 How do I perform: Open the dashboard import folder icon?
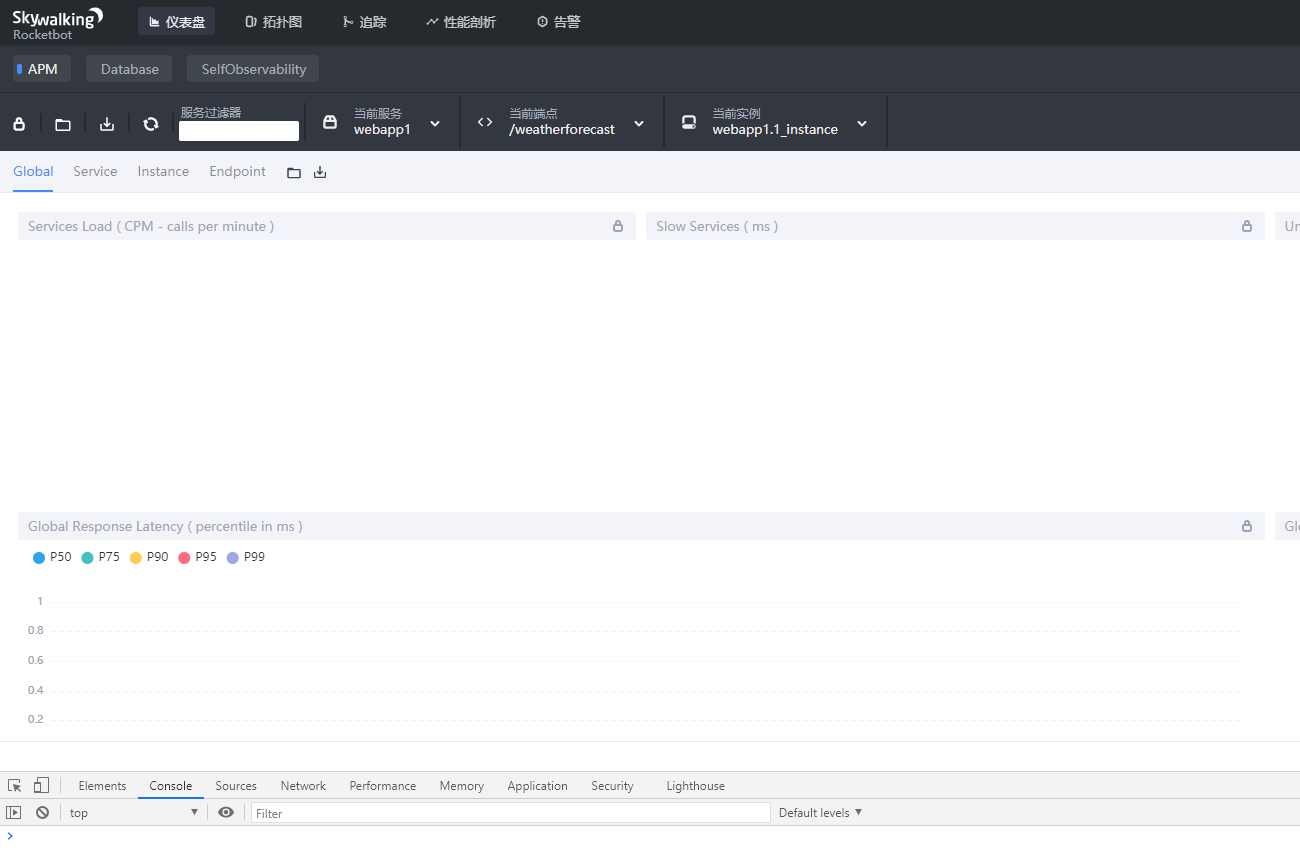[62, 123]
